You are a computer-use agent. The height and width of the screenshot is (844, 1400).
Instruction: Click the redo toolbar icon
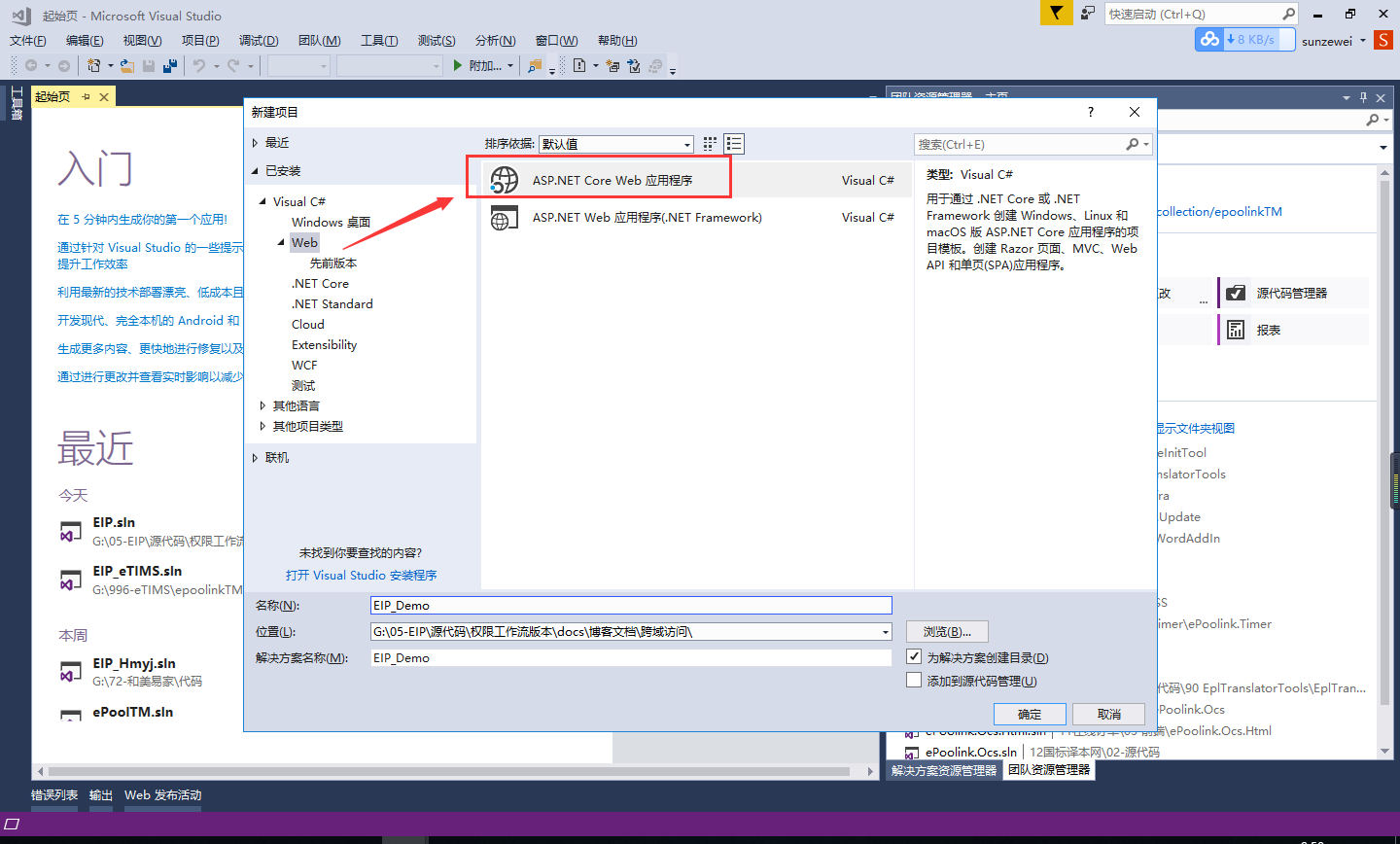tap(233, 66)
